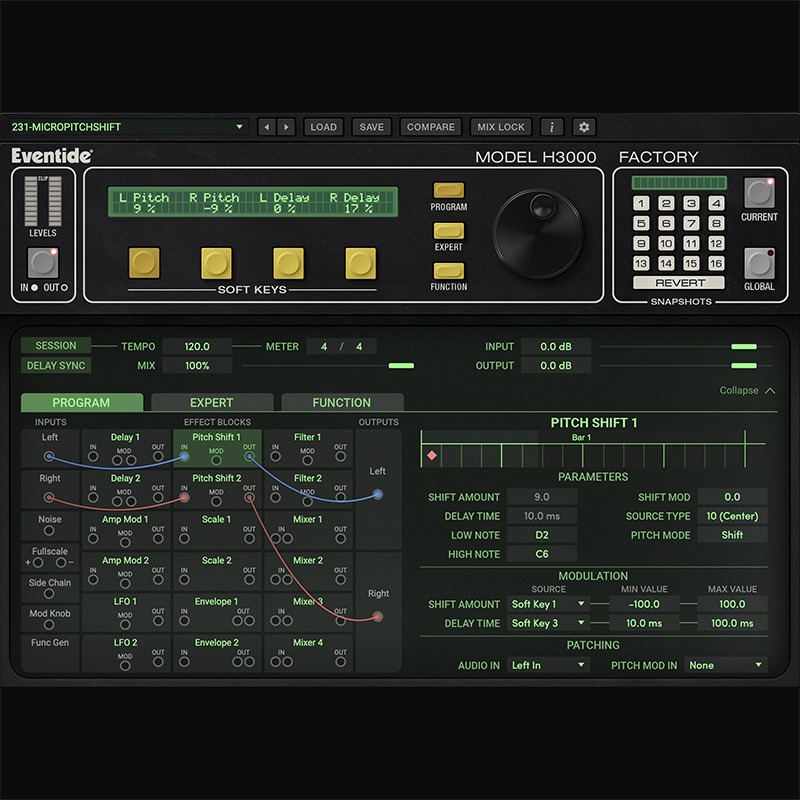Image resolution: width=800 pixels, height=800 pixels.
Task: Open Shift Amount modulation source dropdown
Action: (x=548, y=604)
